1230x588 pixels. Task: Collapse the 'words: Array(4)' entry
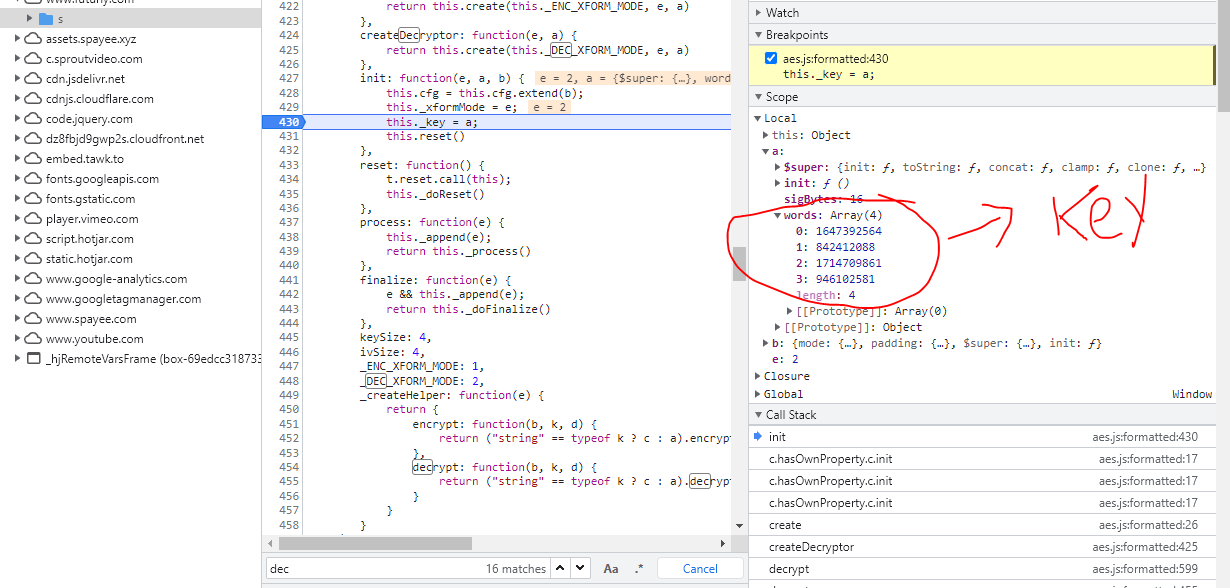[778, 215]
